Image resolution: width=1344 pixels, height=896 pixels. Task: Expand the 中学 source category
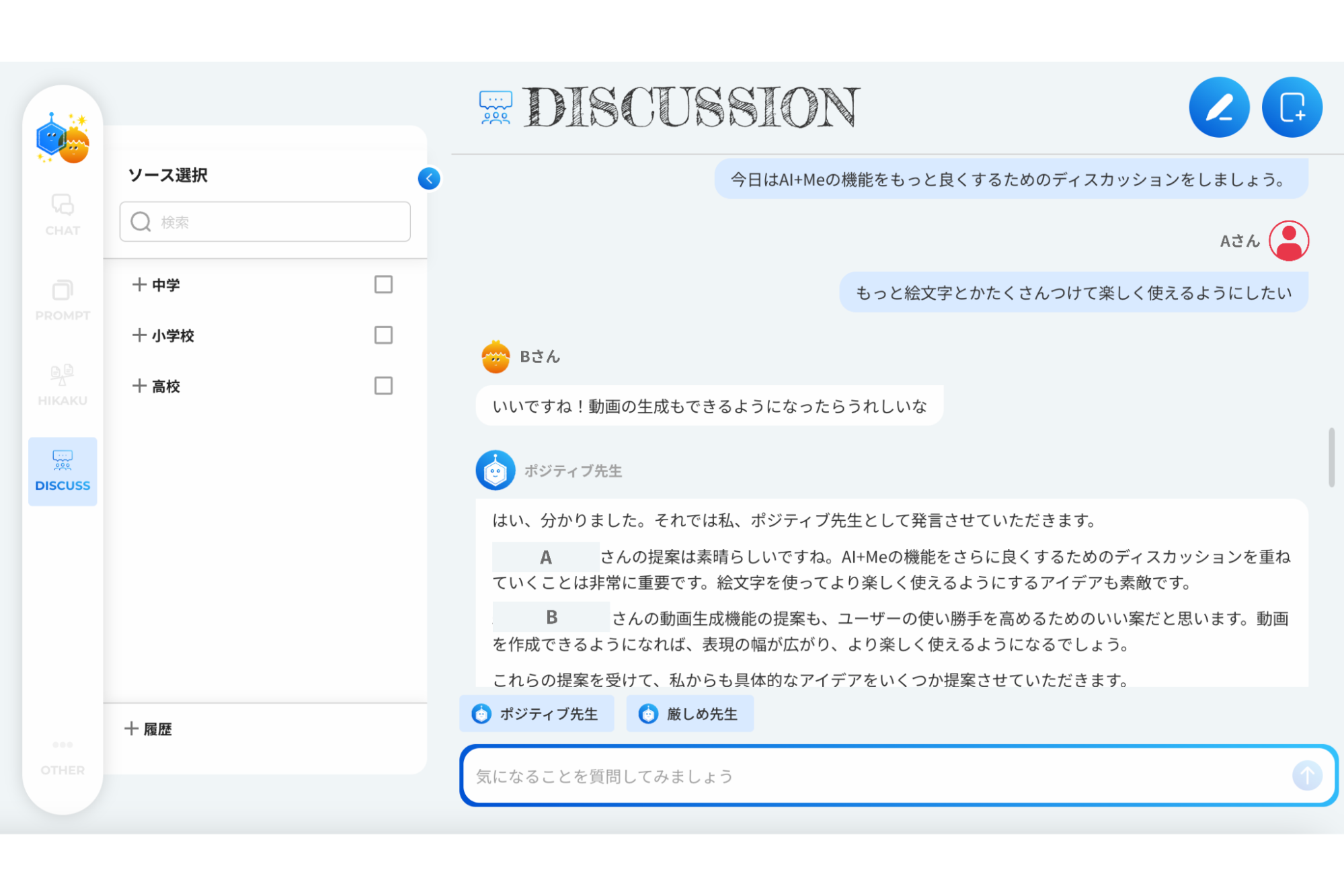(x=139, y=285)
